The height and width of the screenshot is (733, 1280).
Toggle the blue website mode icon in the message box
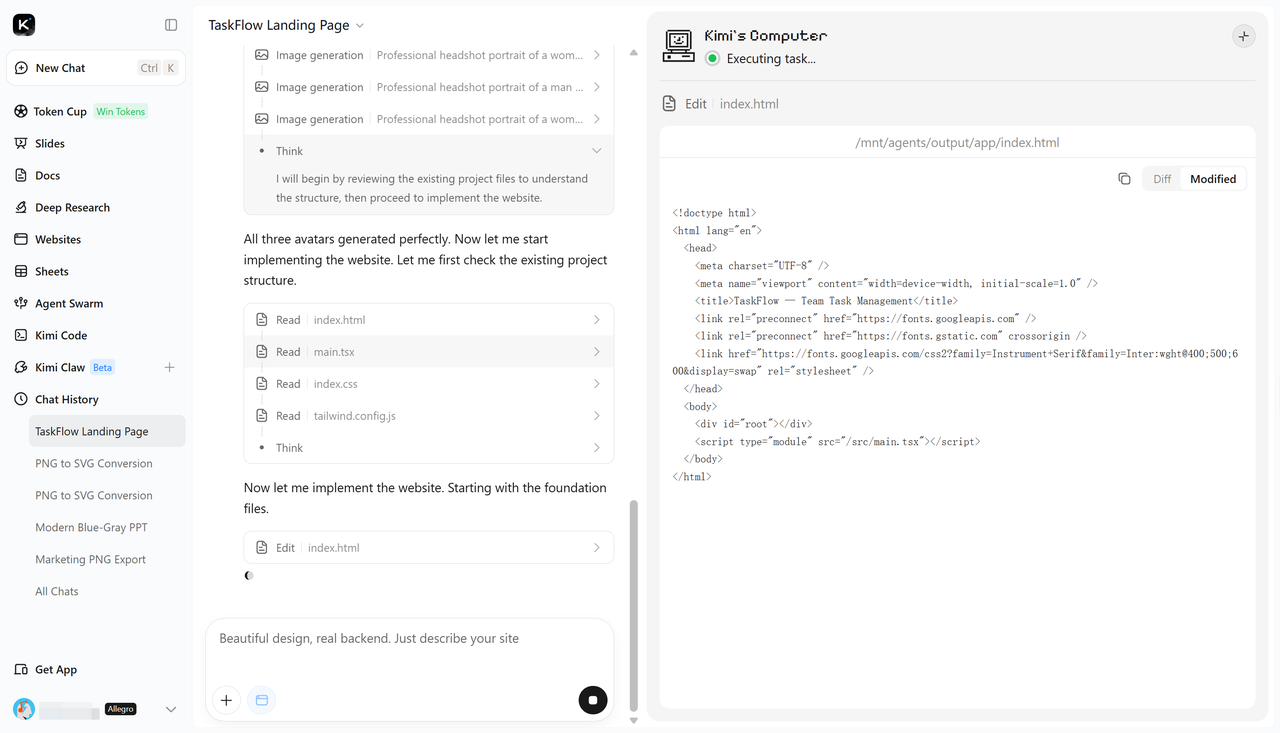coord(262,700)
